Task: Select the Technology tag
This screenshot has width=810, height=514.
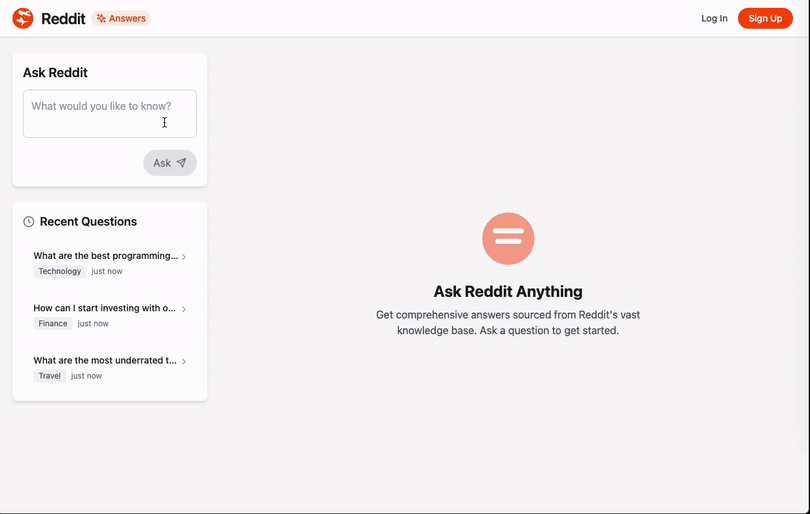Action: click(60, 271)
